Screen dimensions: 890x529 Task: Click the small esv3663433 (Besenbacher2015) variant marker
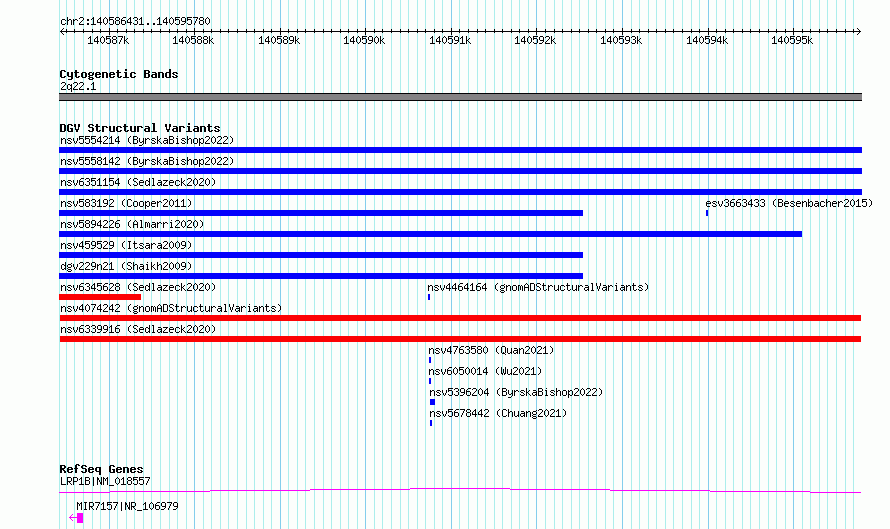[707, 213]
